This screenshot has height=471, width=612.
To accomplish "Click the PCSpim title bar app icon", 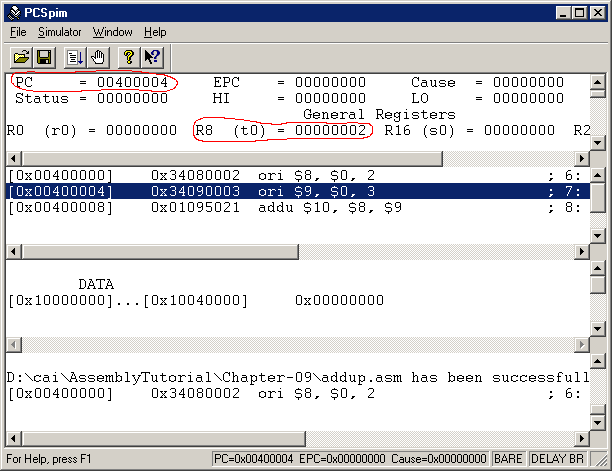I will tap(12, 12).
